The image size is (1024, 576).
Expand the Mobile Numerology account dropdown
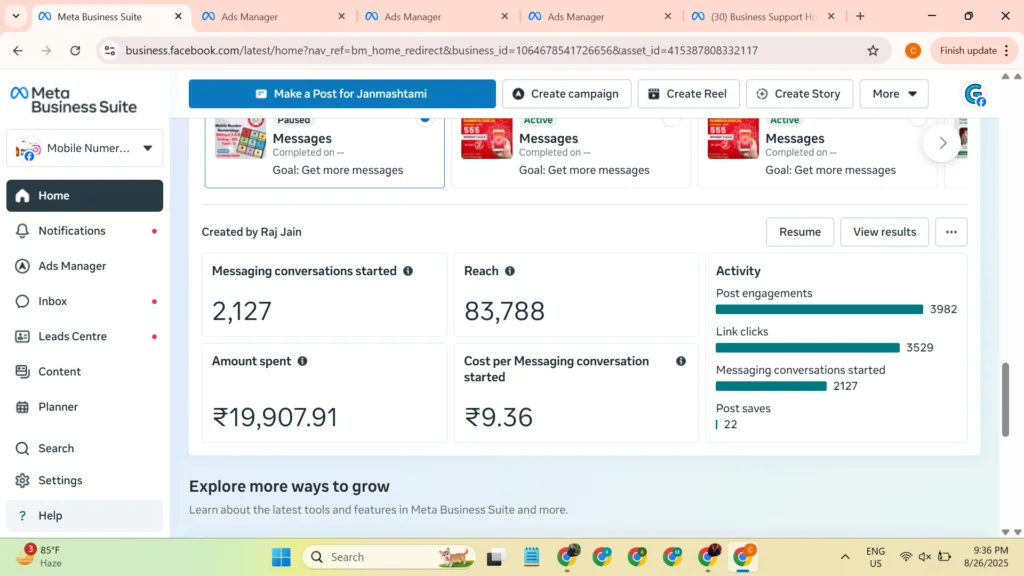147,148
